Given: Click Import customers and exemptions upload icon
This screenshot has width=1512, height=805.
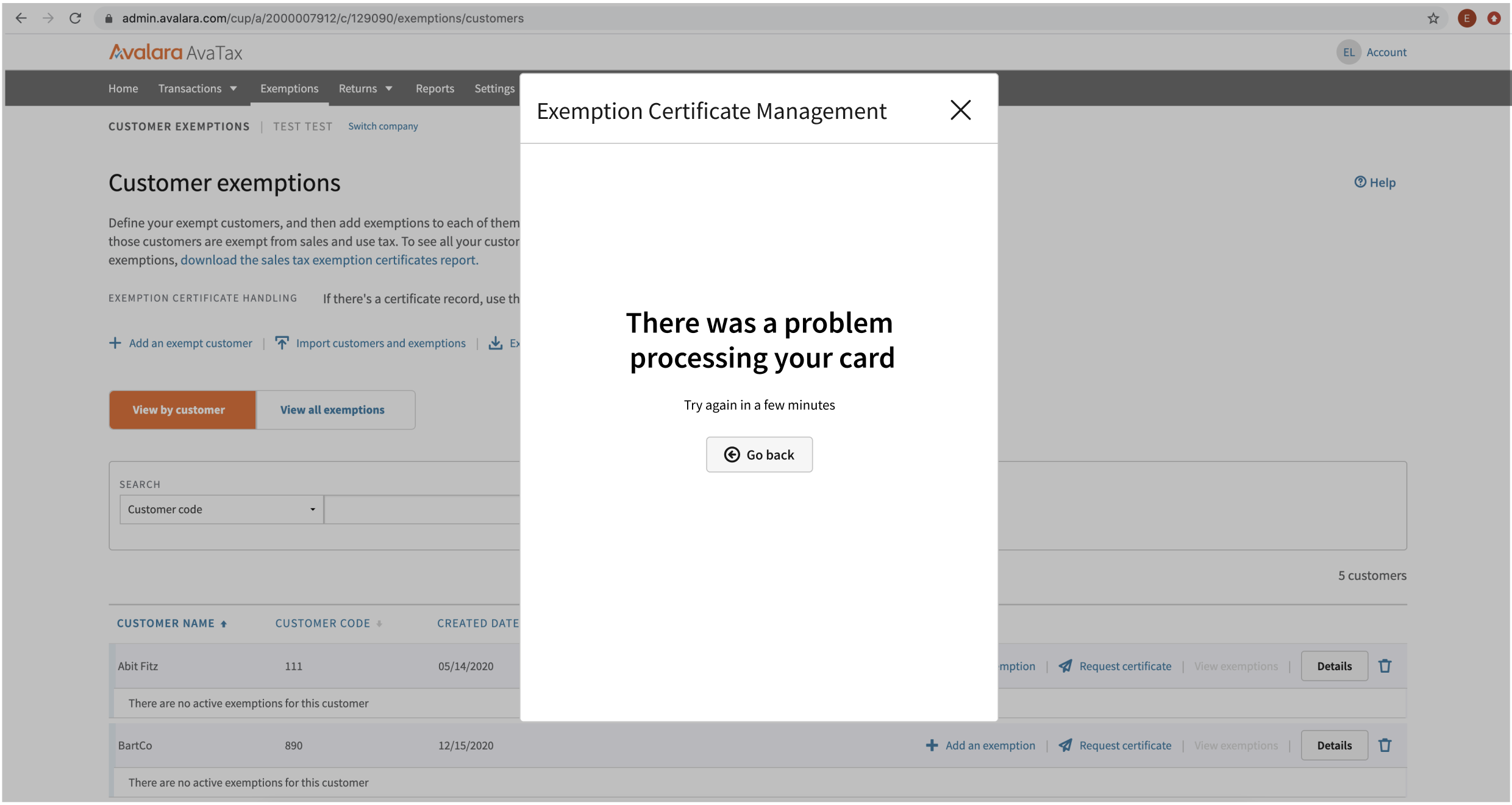Looking at the screenshot, I should (x=282, y=343).
